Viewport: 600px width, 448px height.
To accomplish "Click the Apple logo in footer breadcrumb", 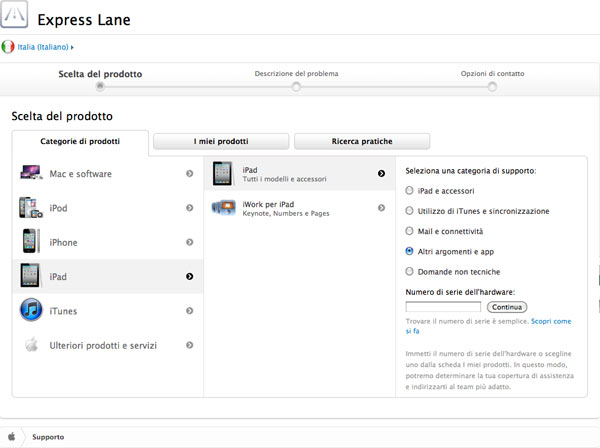I will [12, 437].
